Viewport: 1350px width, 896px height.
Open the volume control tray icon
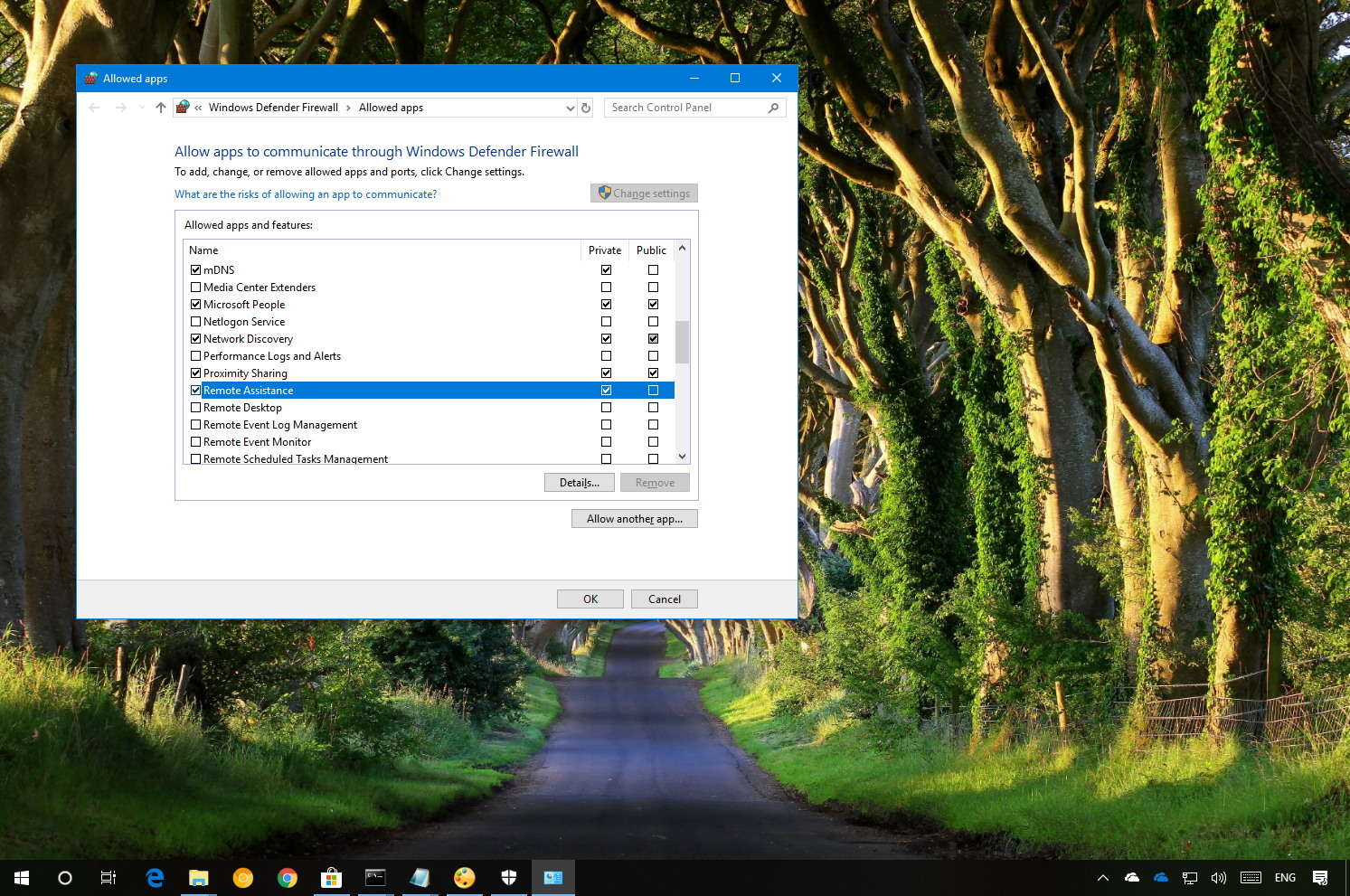tap(1219, 877)
